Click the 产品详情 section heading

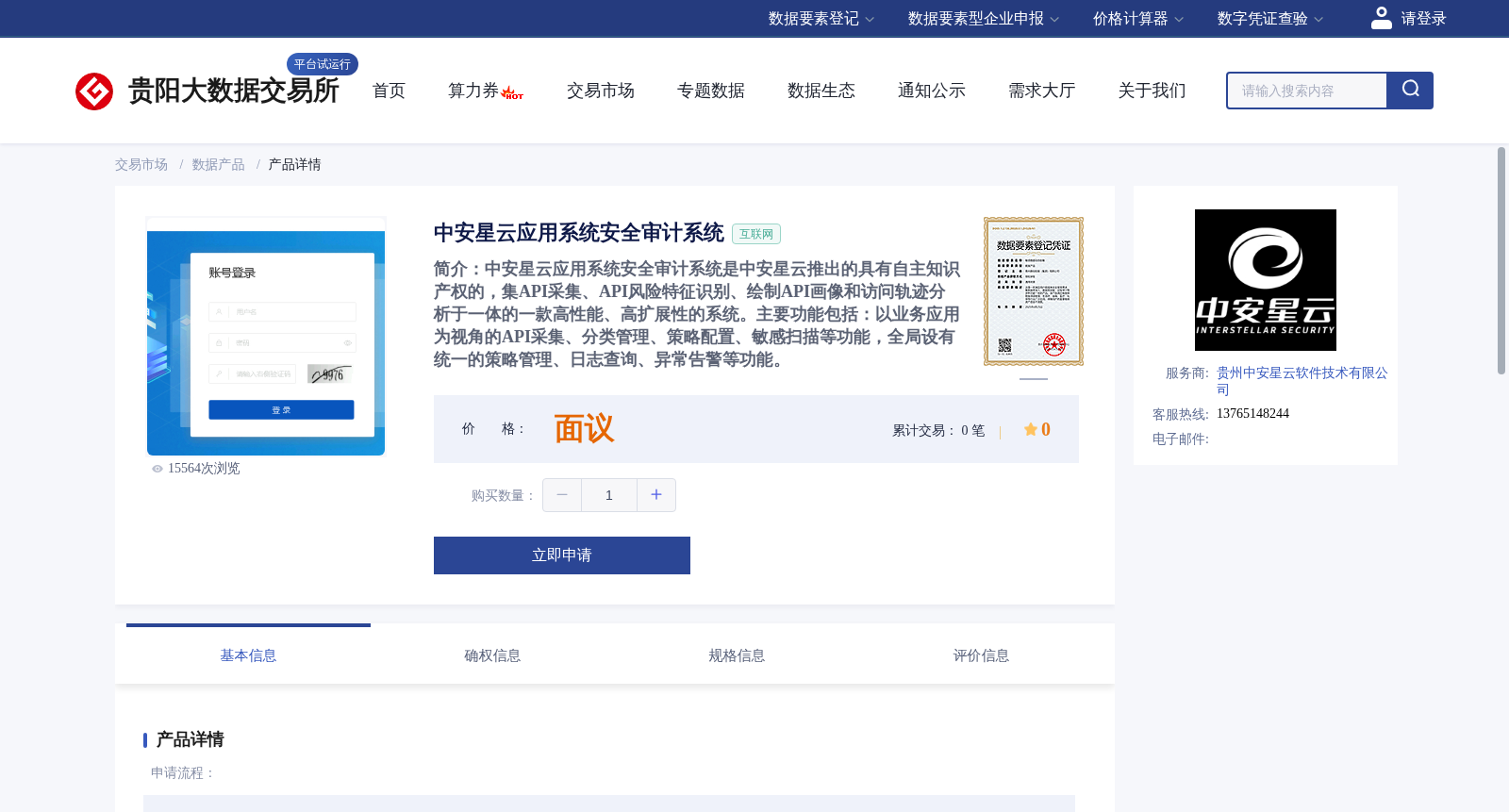191,739
